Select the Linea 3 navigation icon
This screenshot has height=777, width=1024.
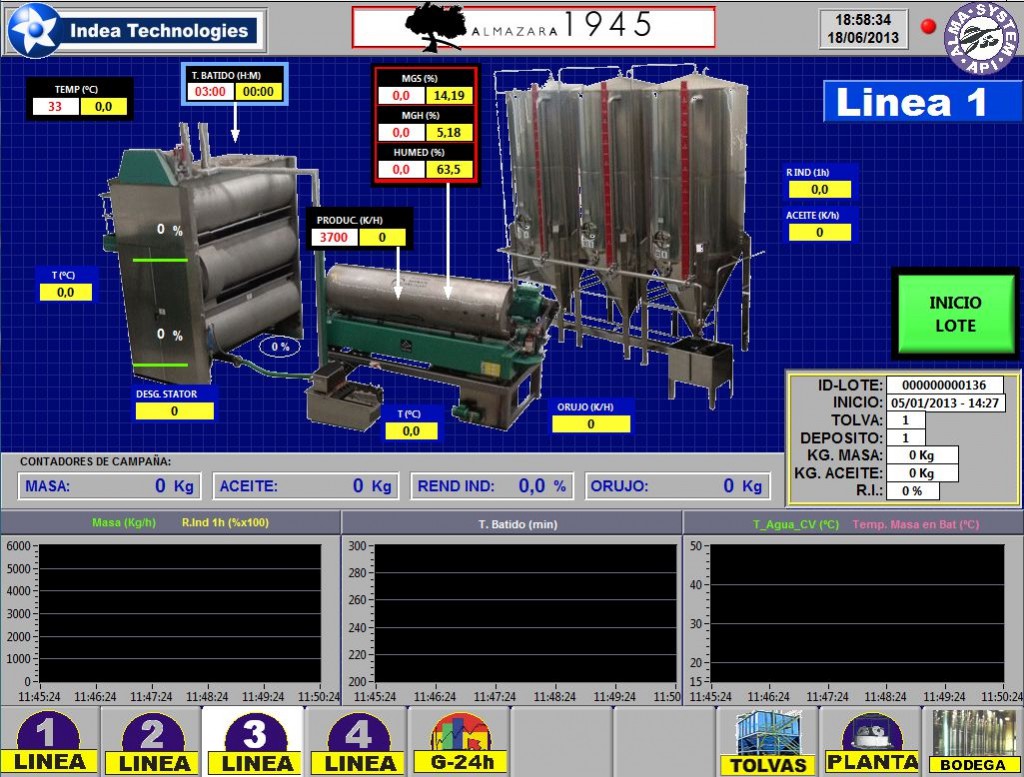(255, 742)
